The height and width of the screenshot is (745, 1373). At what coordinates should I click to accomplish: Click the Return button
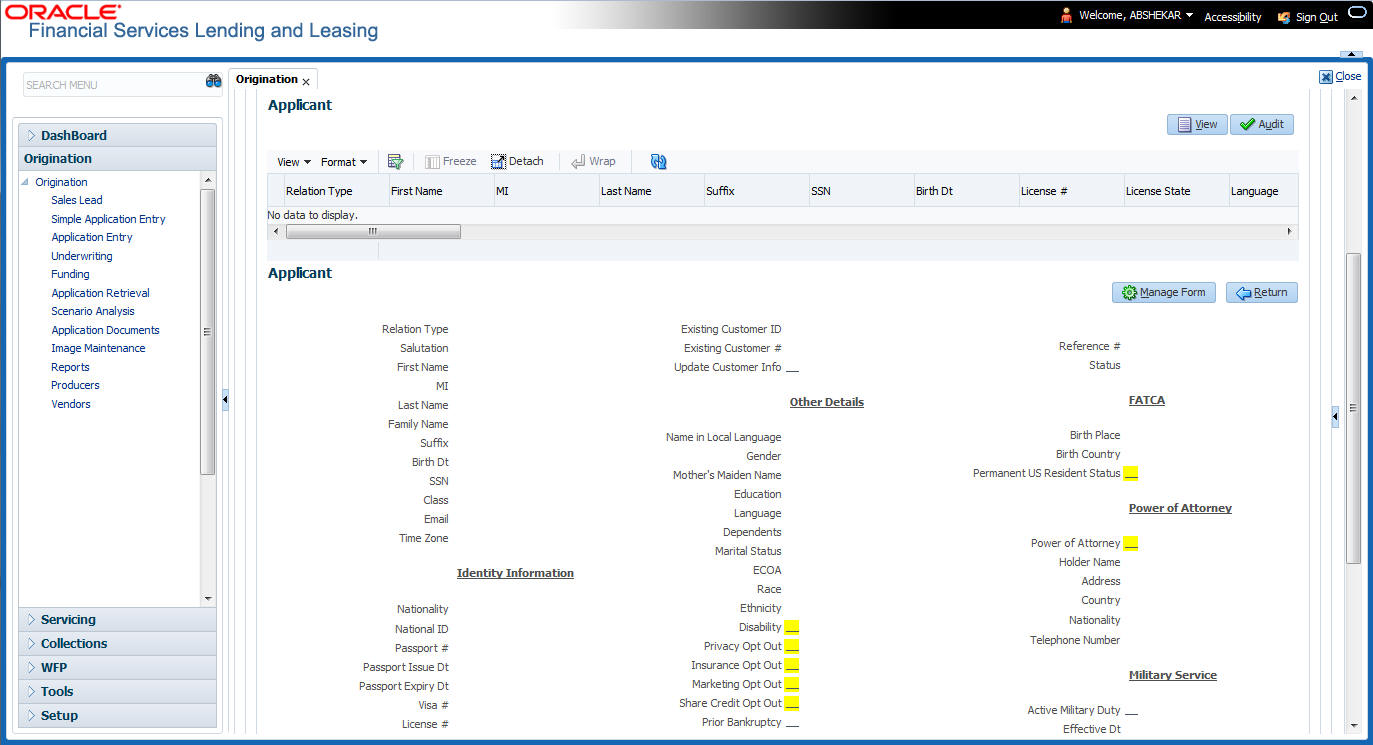point(1262,292)
